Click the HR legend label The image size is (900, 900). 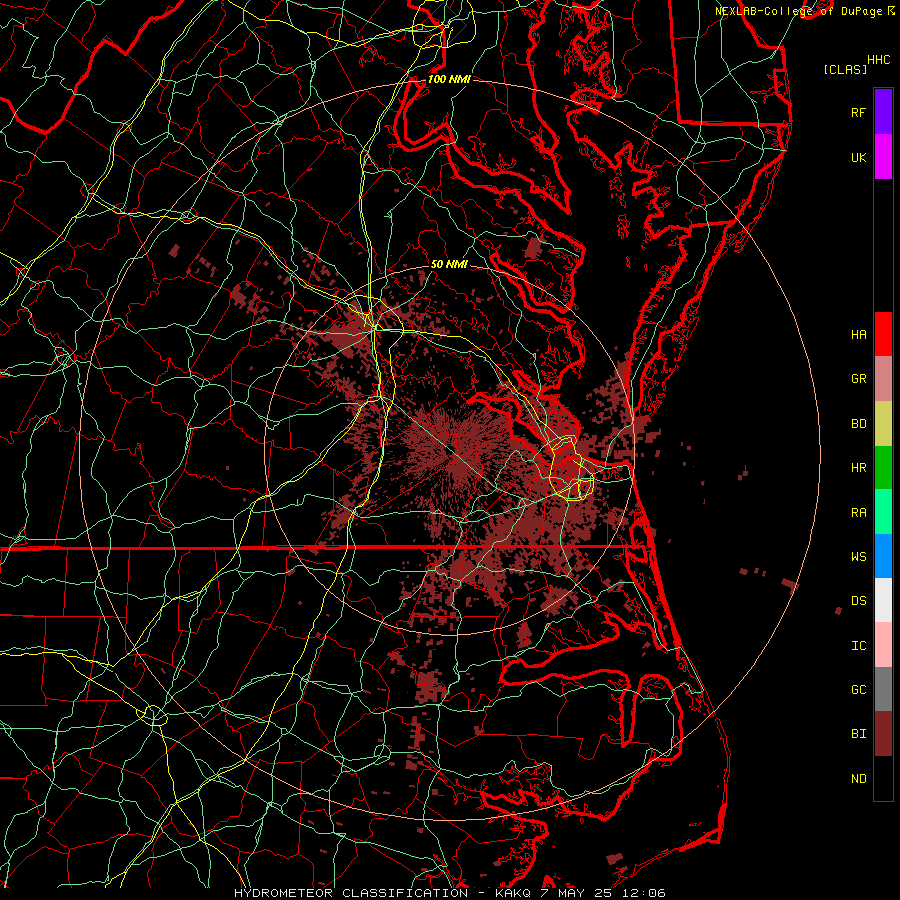(x=858, y=468)
